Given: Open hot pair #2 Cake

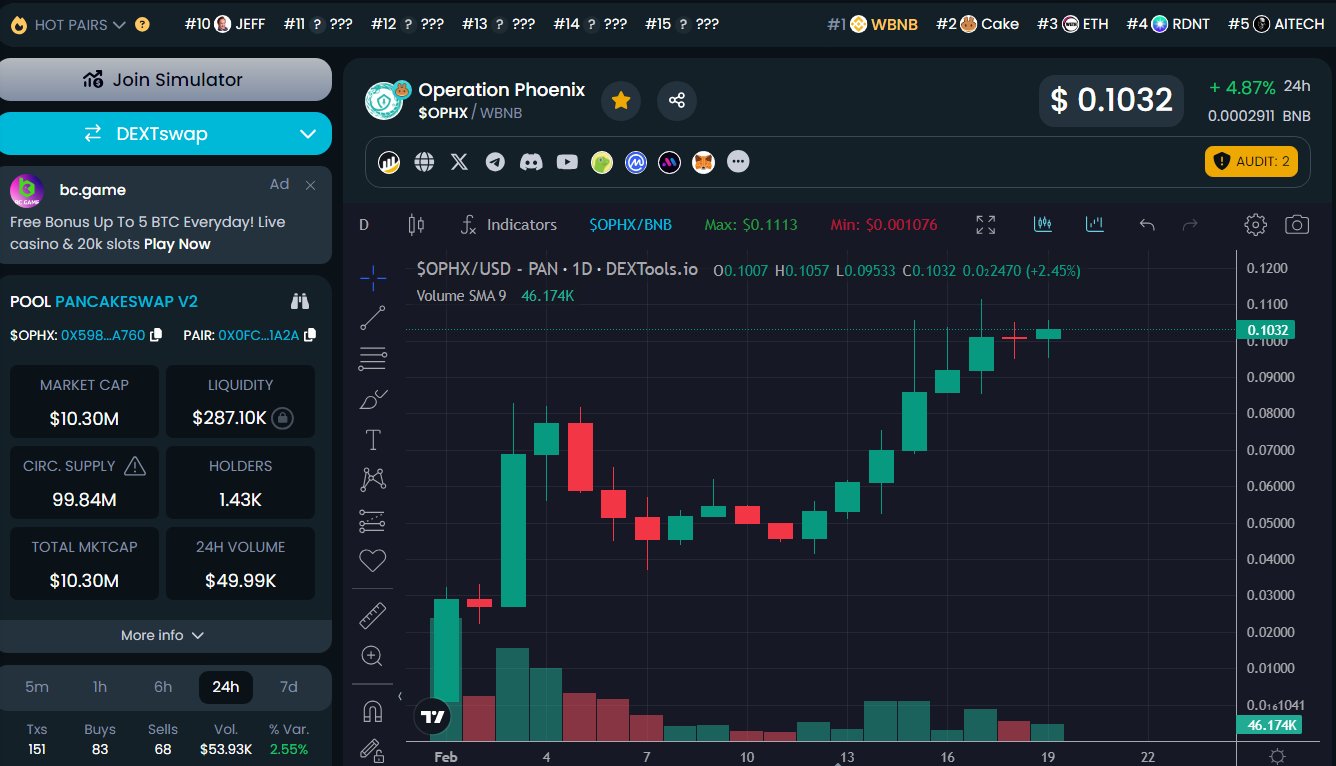Looking at the screenshot, I should (977, 24).
